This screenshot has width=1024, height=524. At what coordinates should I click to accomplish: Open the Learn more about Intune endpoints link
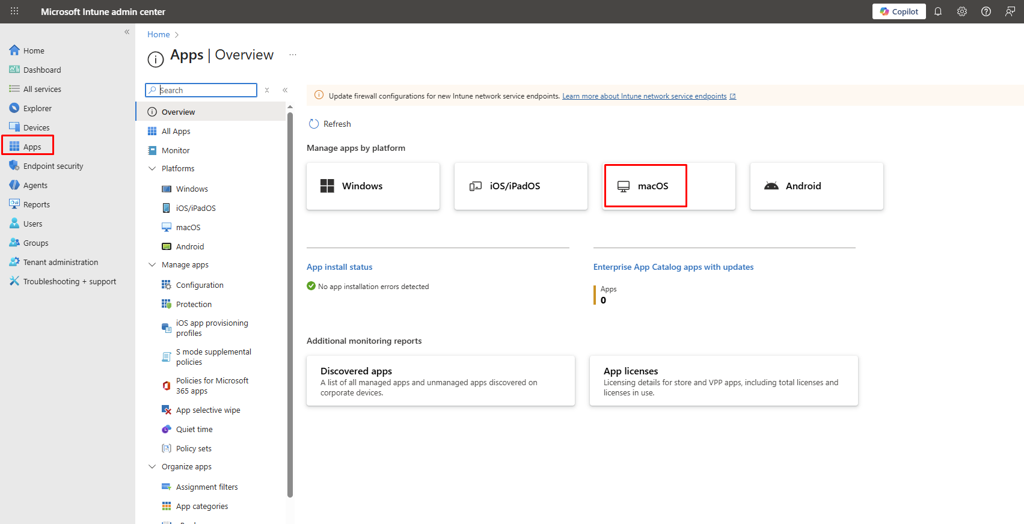(644, 96)
